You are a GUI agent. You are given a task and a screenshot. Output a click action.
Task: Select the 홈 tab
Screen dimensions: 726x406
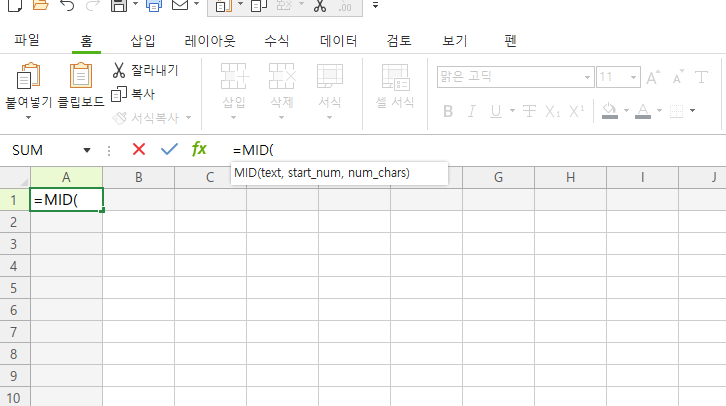click(x=87, y=41)
